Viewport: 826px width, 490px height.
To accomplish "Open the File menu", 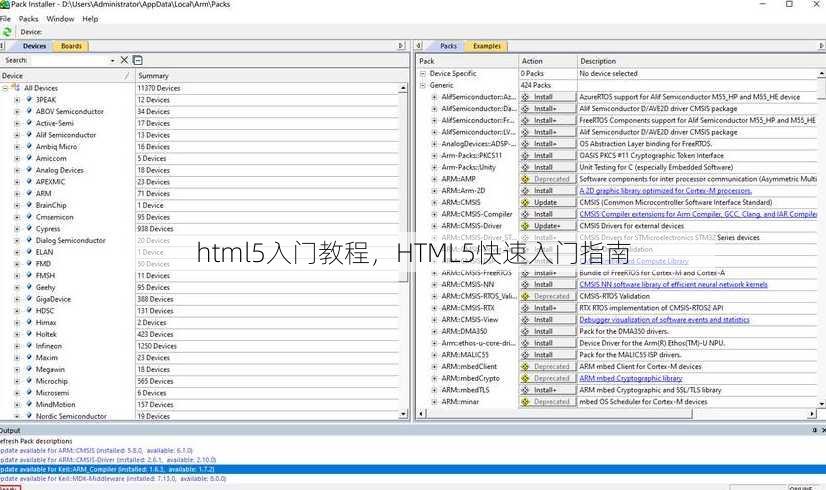I will [5, 18].
